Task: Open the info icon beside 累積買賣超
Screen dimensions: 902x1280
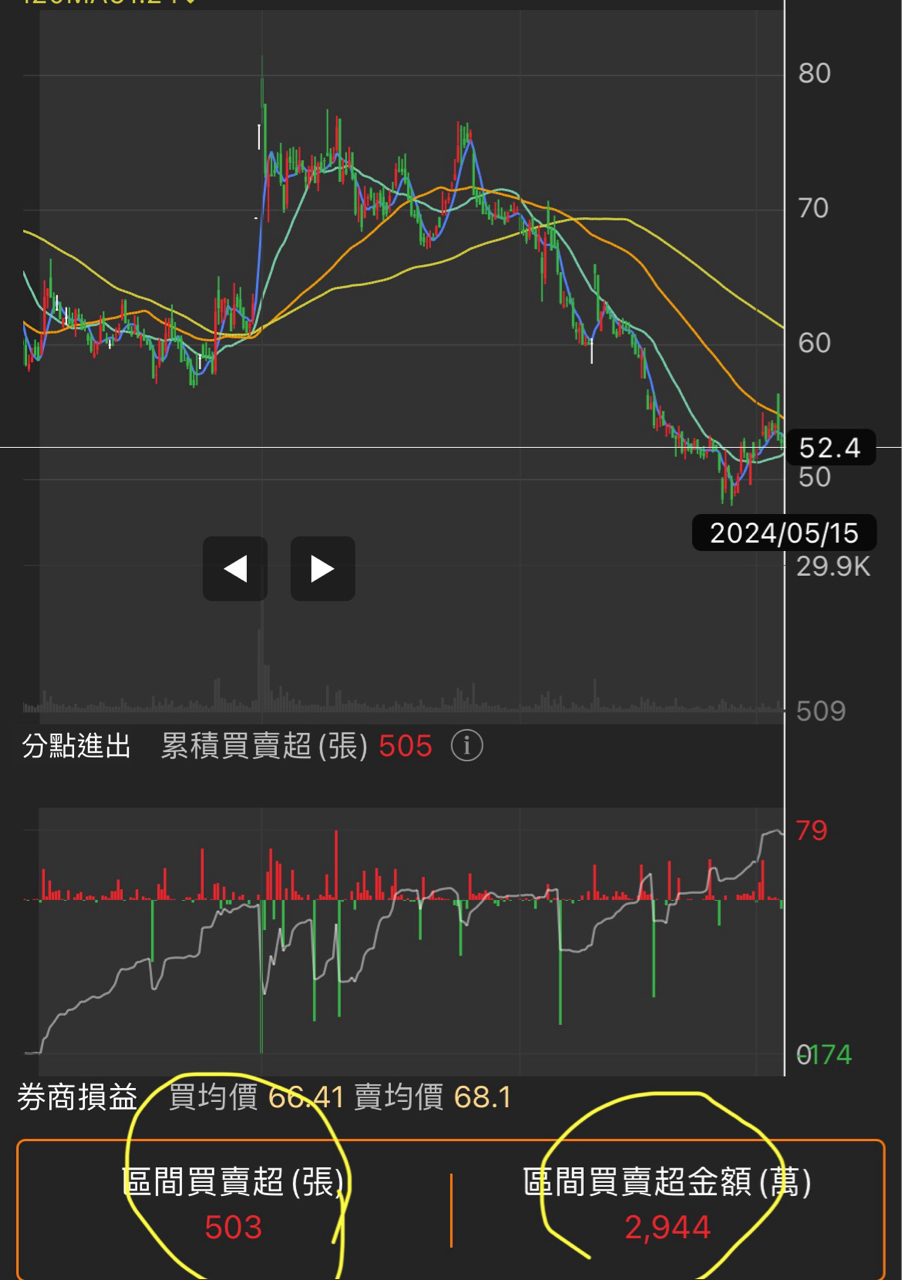Action: click(x=467, y=746)
